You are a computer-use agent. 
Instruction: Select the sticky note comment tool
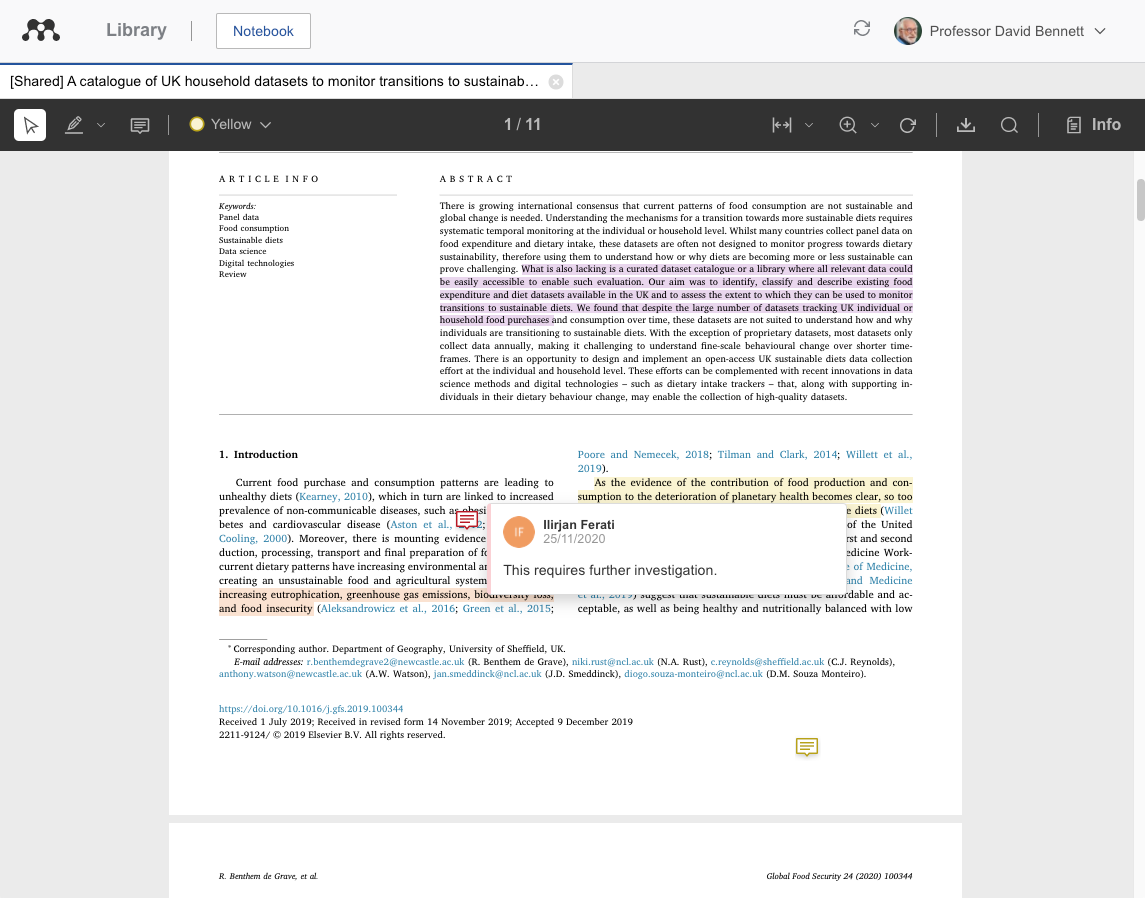[x=139, y=124]
